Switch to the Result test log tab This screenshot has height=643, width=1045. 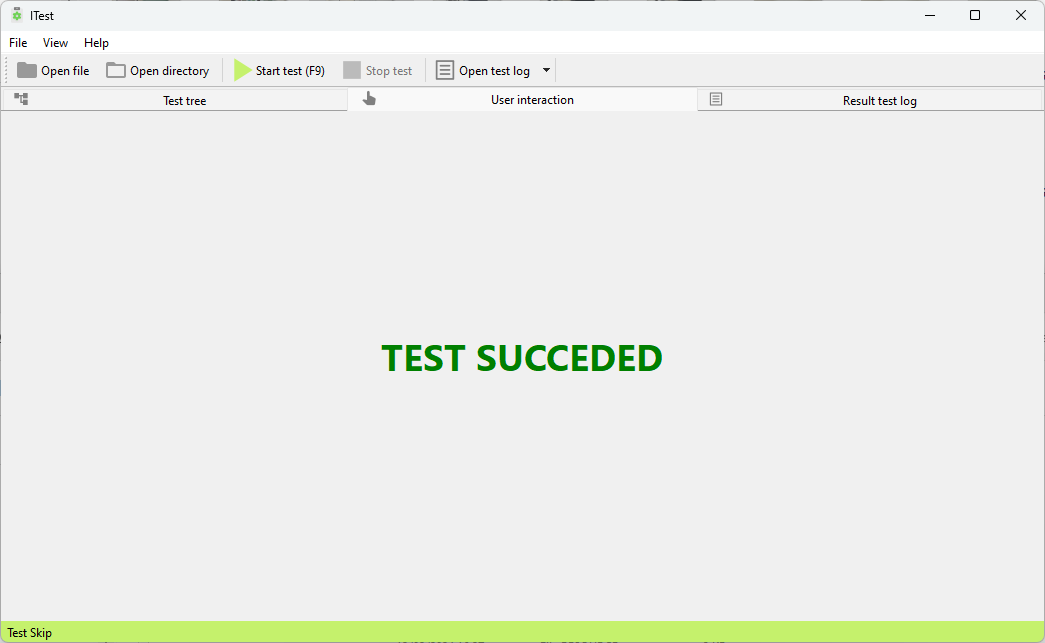870,100
